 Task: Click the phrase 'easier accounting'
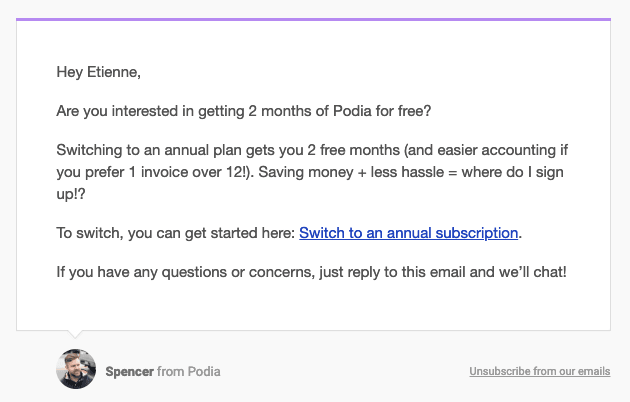point(496,150)
